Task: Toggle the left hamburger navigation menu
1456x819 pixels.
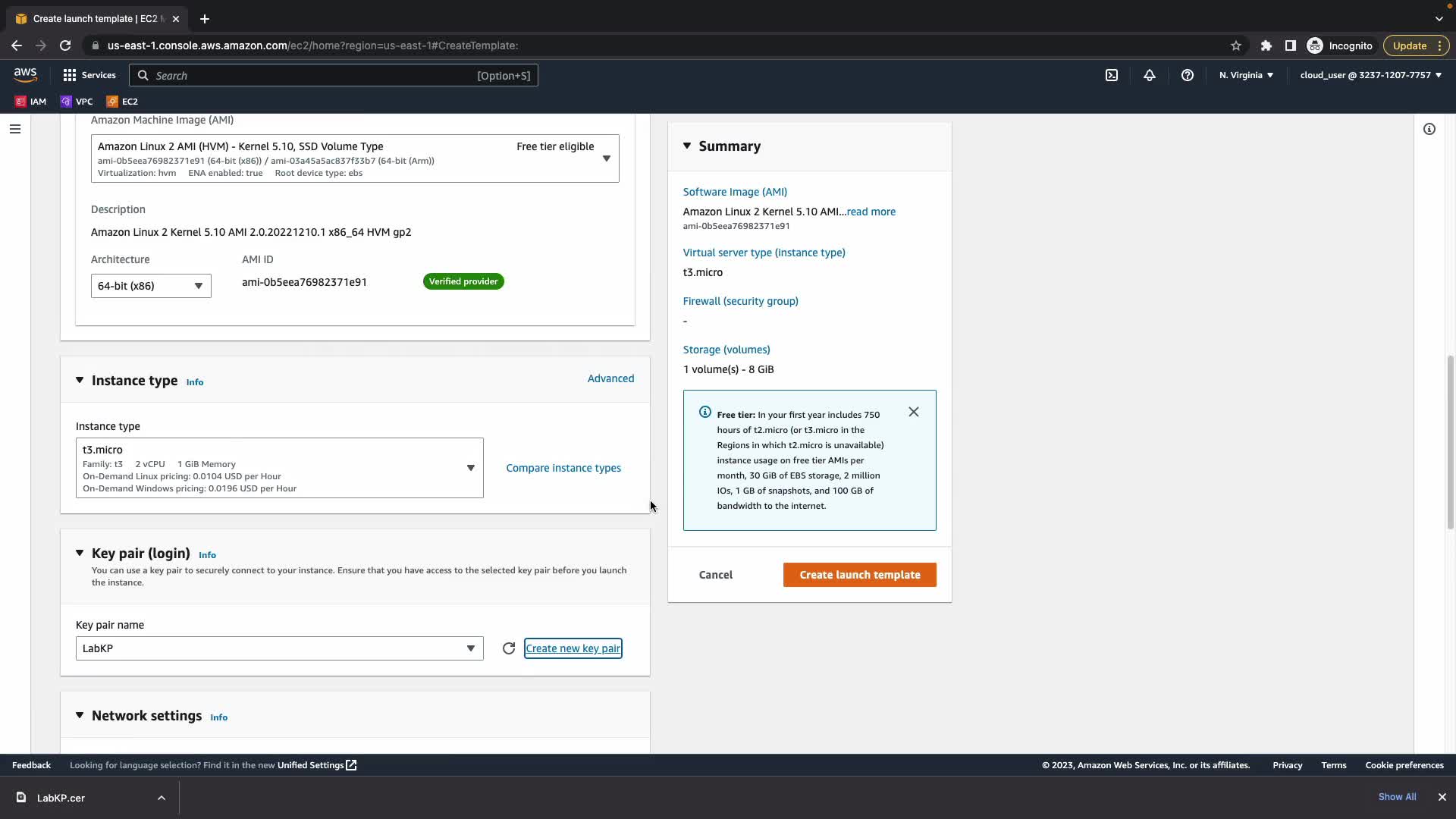Action: tap(14, 129)
